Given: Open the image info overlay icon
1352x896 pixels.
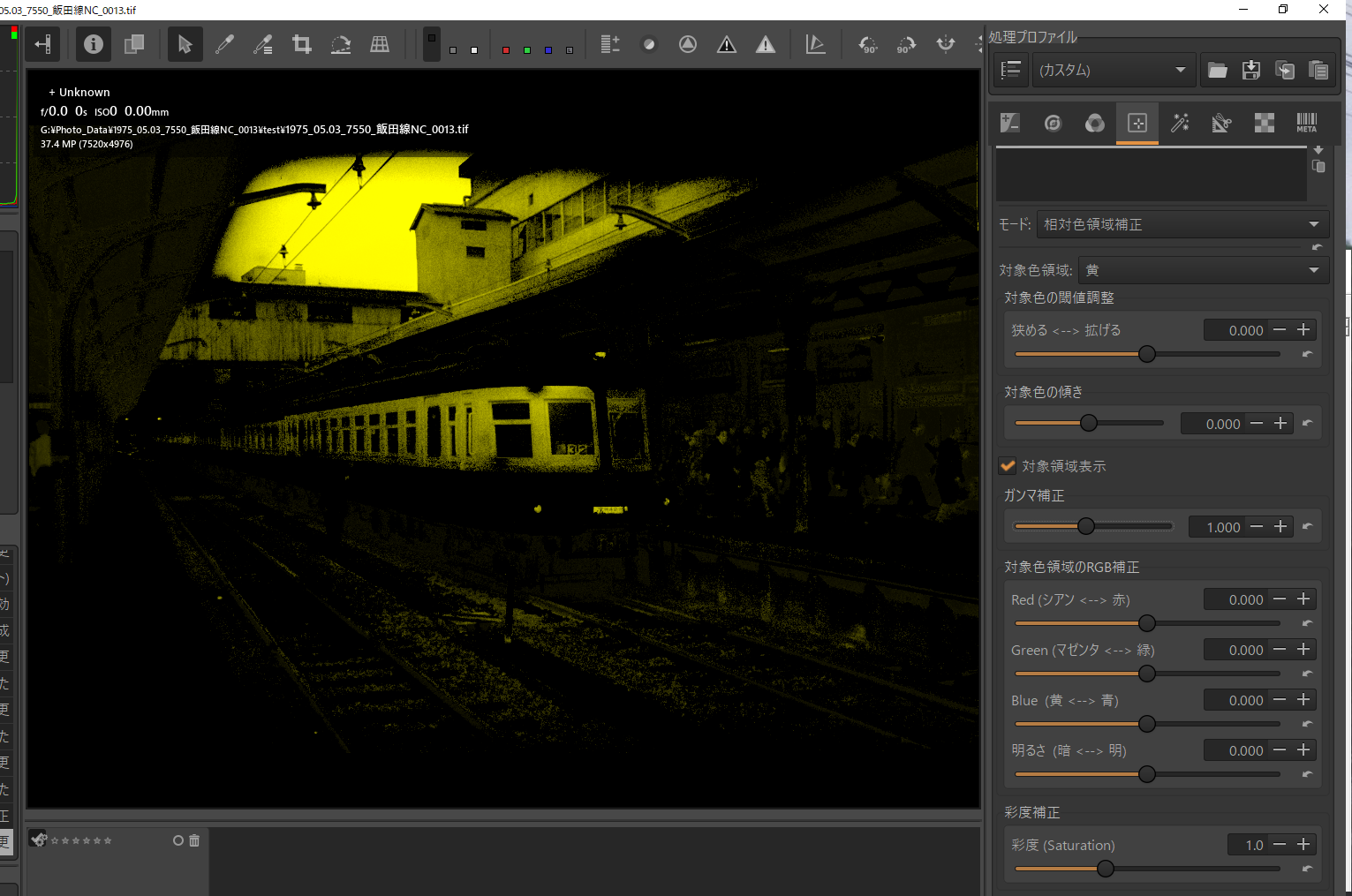Looking at the screenshot, I should (x=93, y=44).
